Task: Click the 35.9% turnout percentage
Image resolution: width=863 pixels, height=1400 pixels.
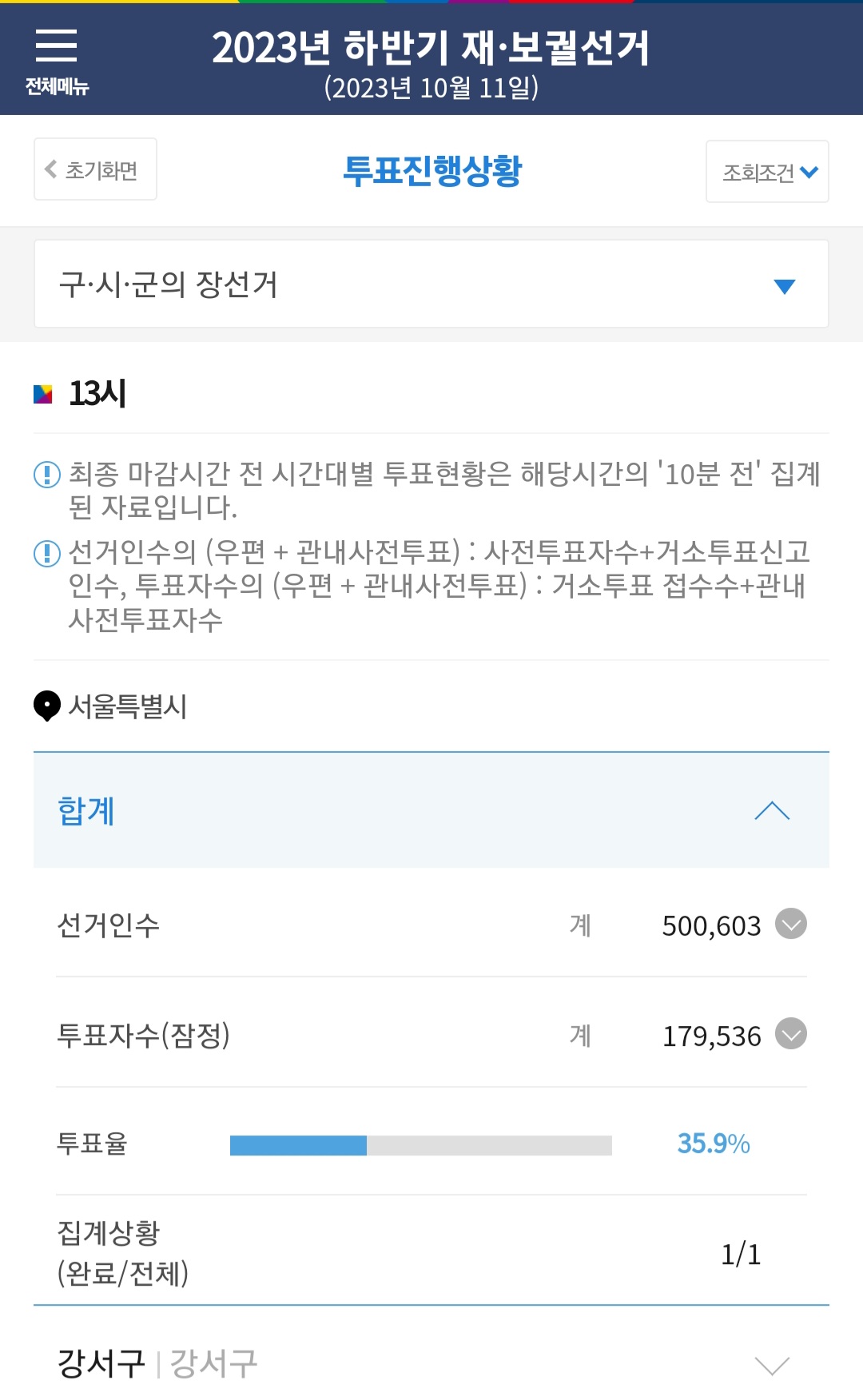Action: 713,1144
